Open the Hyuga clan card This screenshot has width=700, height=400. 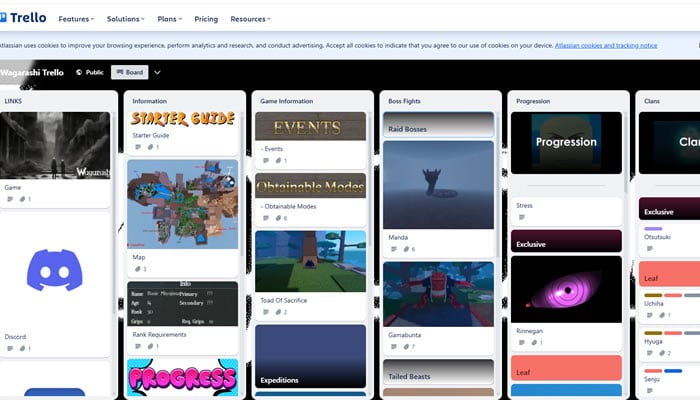coord(669,344)
